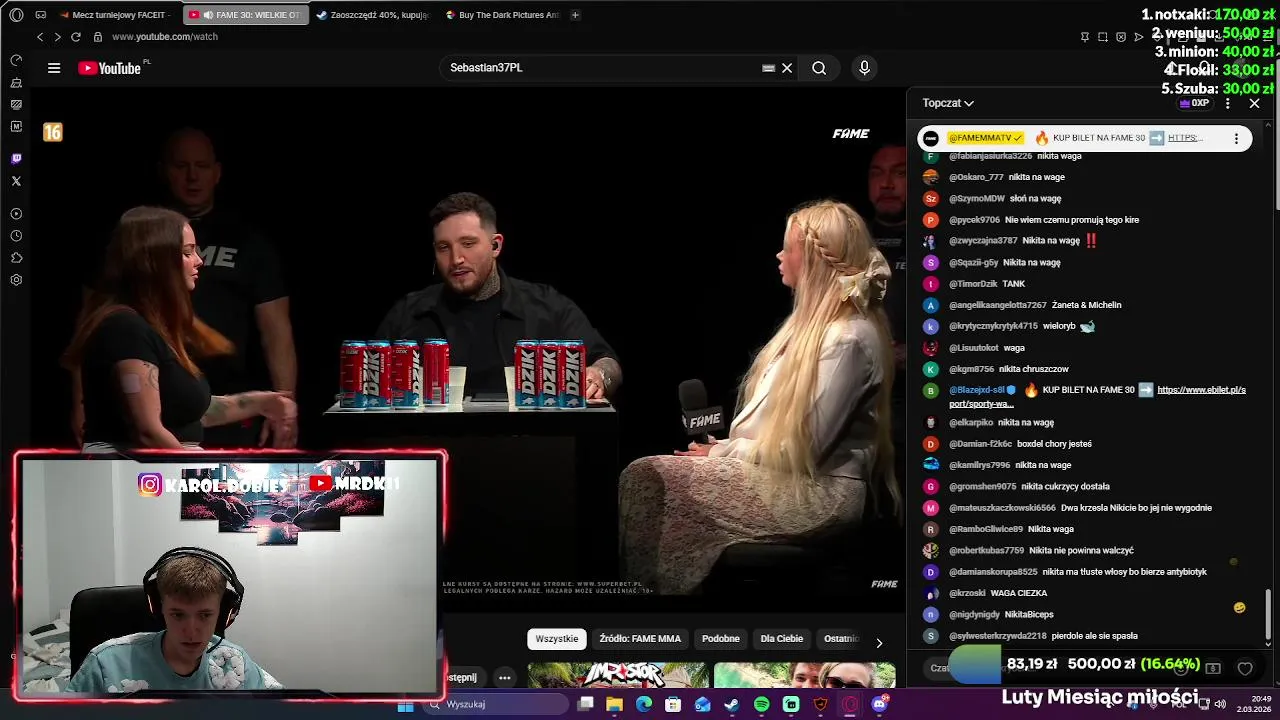The height and width of the screenshot is (720, 1280).
Task: Open the Impostor video thumbnail
Action: click(x=617, y=675)
